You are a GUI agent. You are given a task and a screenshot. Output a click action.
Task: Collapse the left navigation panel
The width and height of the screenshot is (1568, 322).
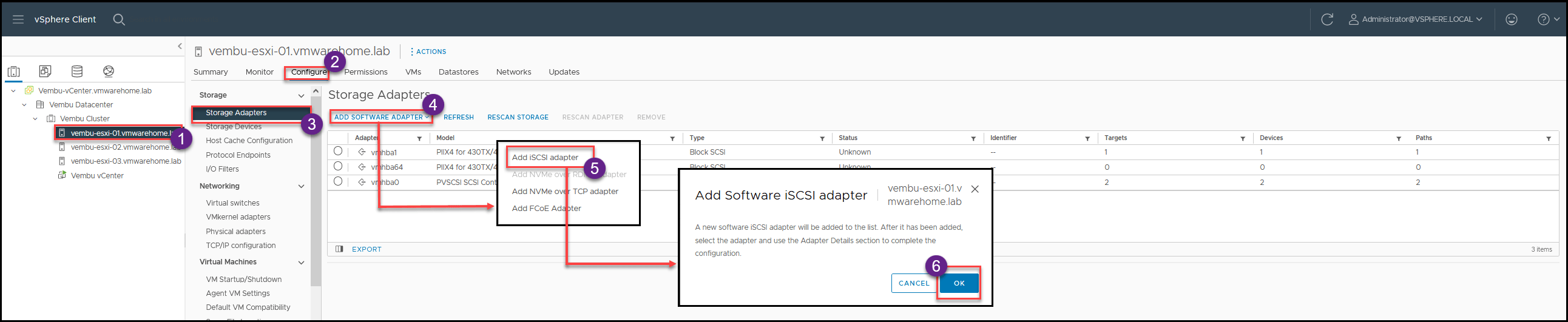[180, 46]
